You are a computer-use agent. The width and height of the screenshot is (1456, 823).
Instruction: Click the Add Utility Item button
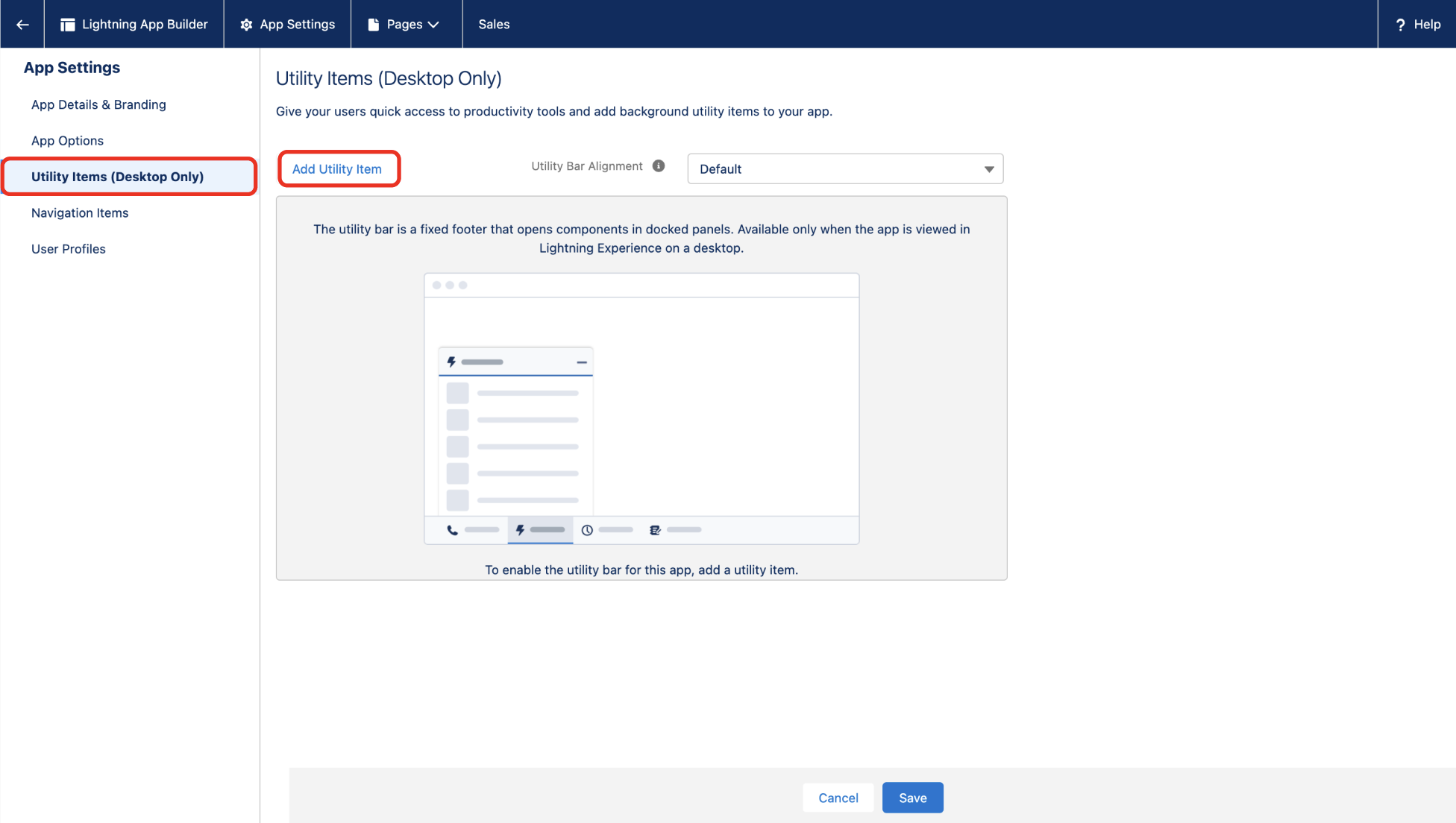337,169
